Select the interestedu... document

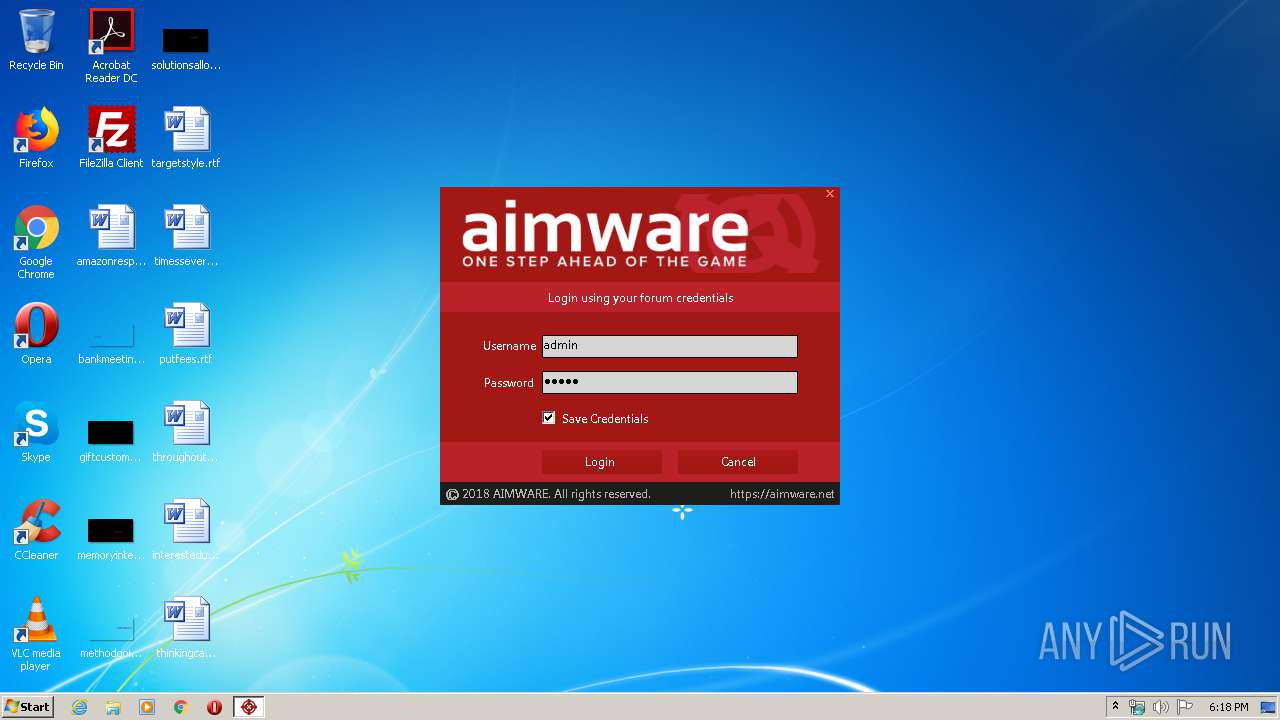point(186,530)
